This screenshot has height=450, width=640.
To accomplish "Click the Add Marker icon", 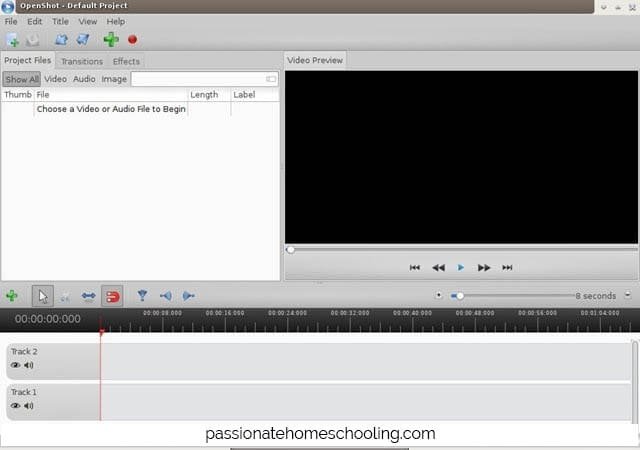I will pos(142,295).
